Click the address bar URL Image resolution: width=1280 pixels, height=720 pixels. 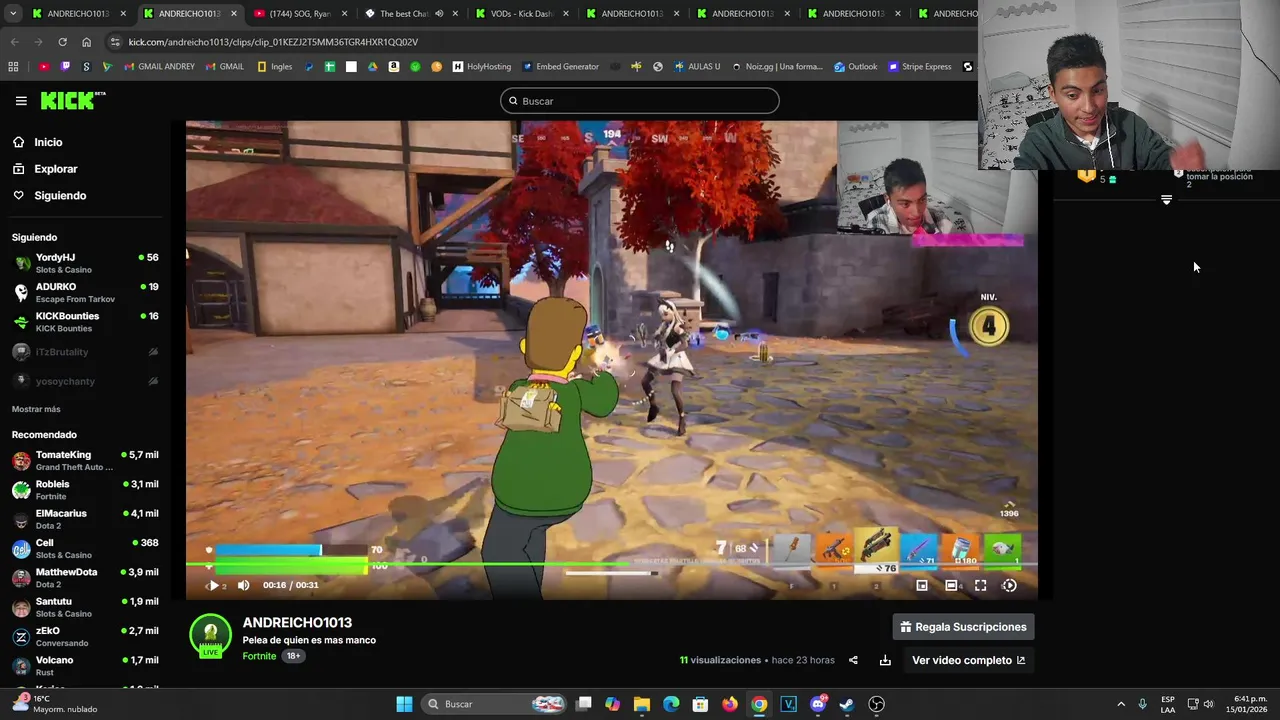[273, 42]
